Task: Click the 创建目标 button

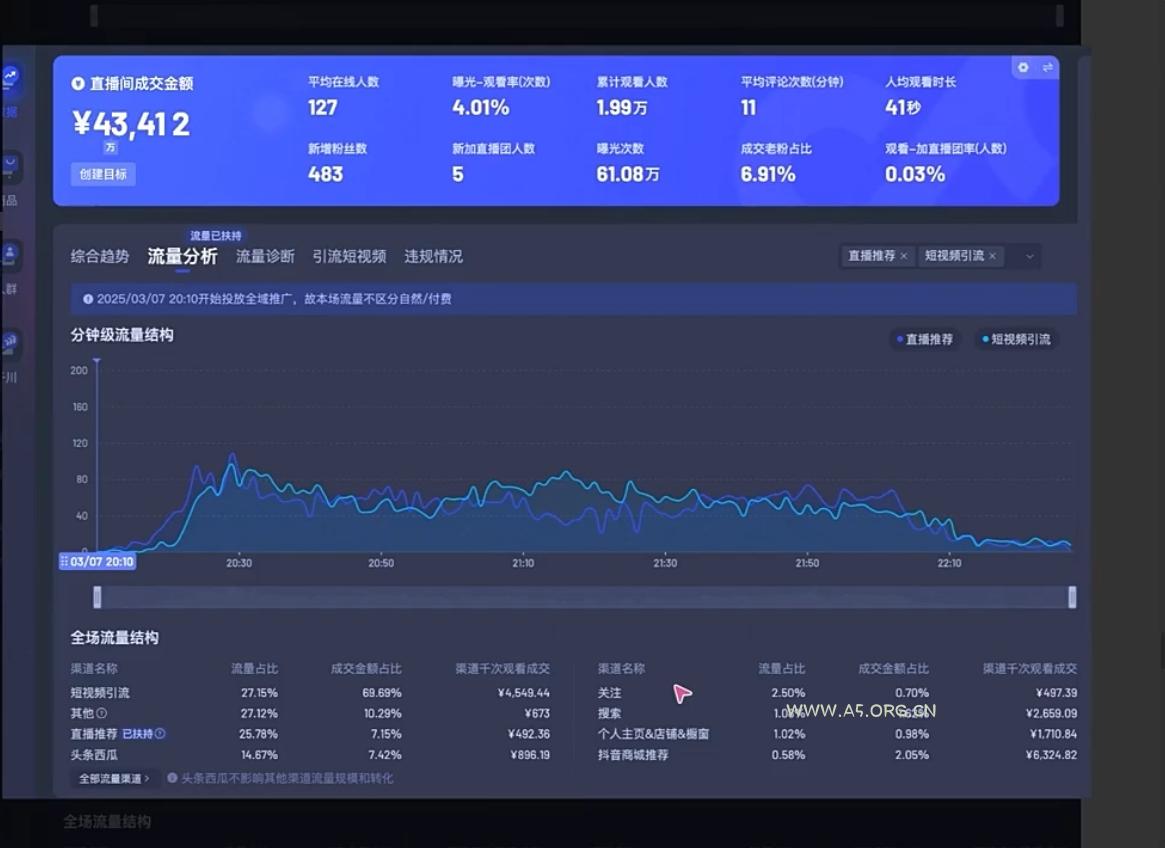Action: click(x=103, y=174)
